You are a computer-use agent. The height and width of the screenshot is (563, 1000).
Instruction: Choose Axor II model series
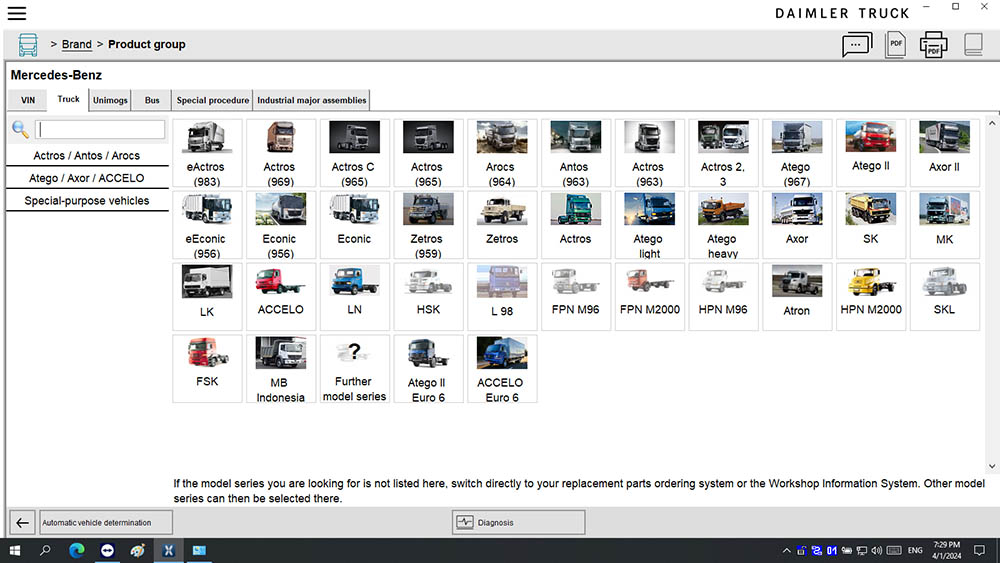[x=945, y=153]
